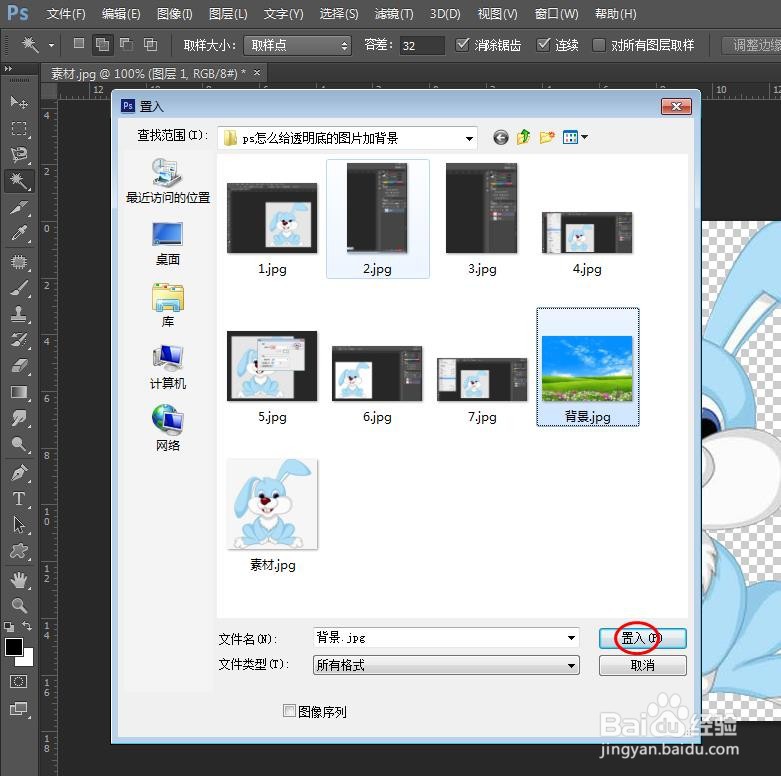Image resolution: width=781 pixels, height=776 pixels.
Task: Close the 素材.jpg document tab
Action: [x=257, y=73]
